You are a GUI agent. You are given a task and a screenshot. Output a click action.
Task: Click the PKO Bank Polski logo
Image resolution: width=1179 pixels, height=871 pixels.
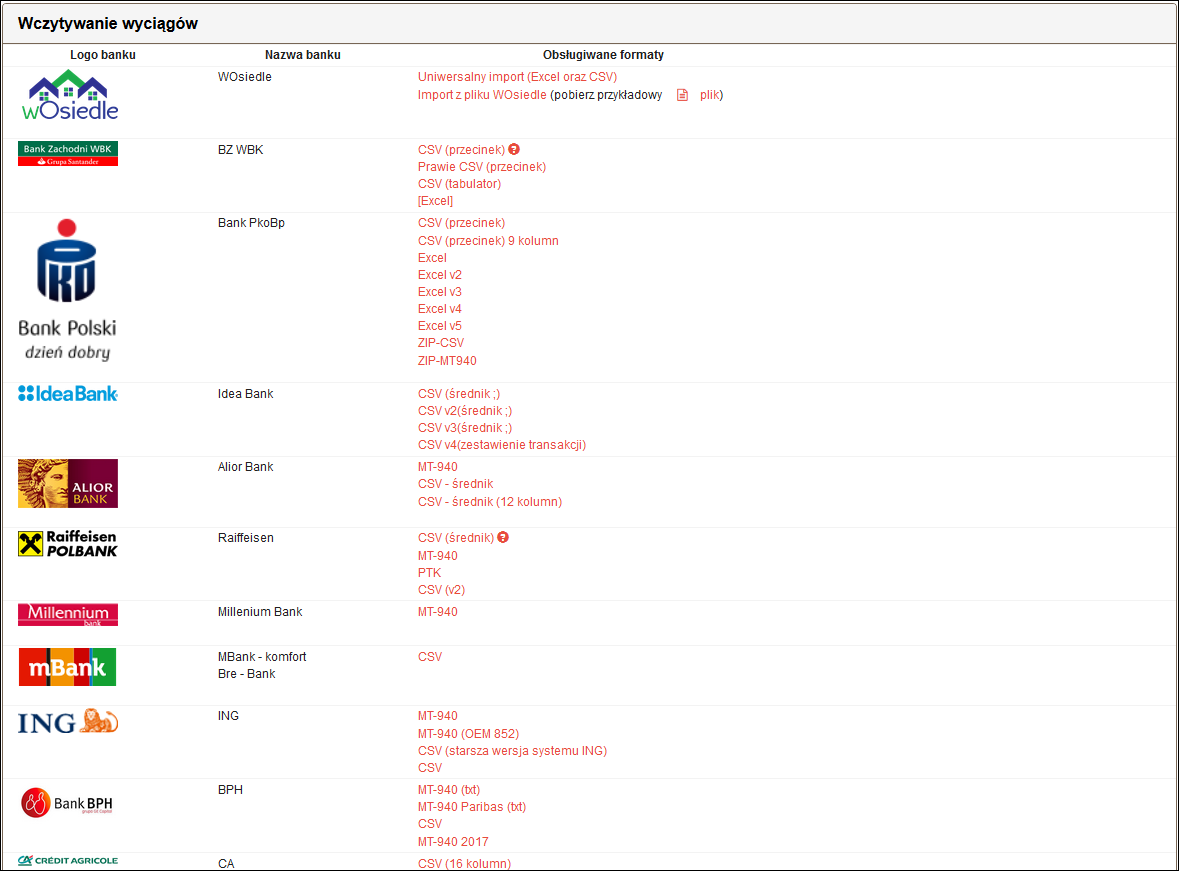coord(67,290)
